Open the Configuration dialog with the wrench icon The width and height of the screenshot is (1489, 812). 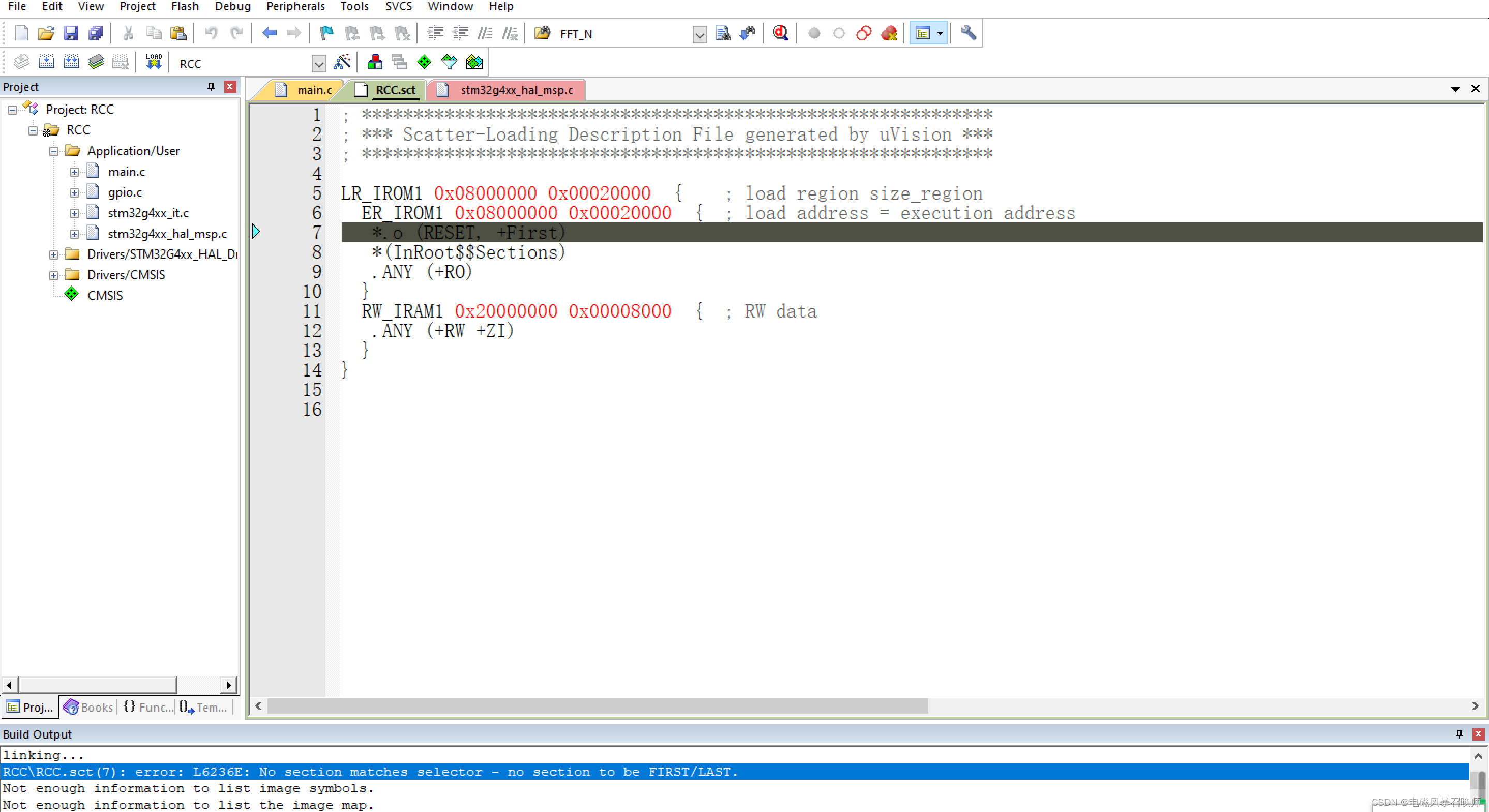tap(967, 33)
